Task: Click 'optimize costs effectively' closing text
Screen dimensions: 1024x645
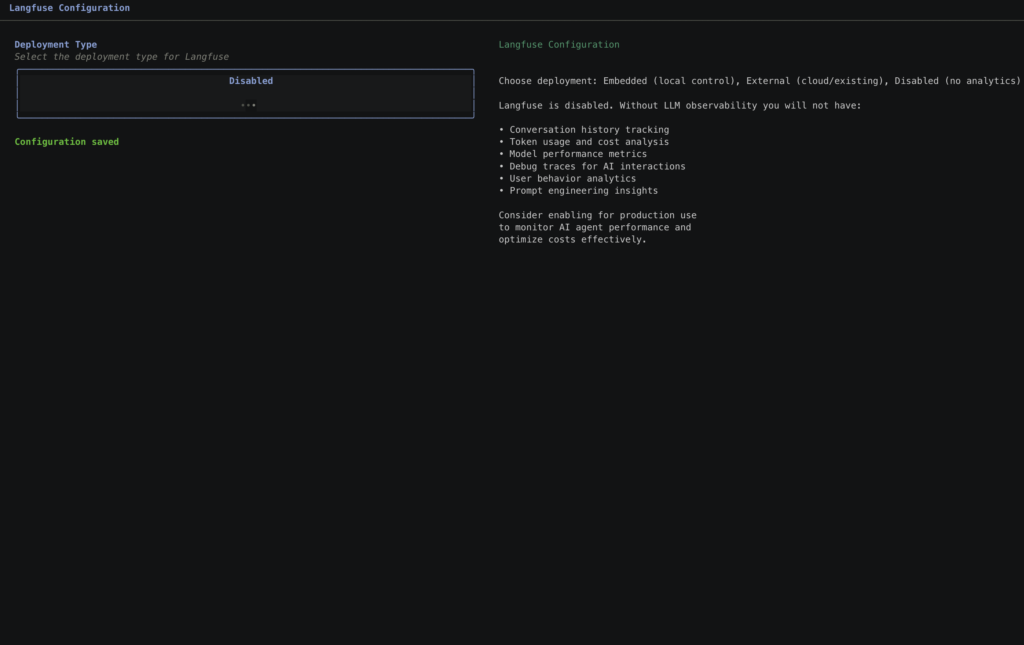Action: pyautogui.click(x=572, y=239)
